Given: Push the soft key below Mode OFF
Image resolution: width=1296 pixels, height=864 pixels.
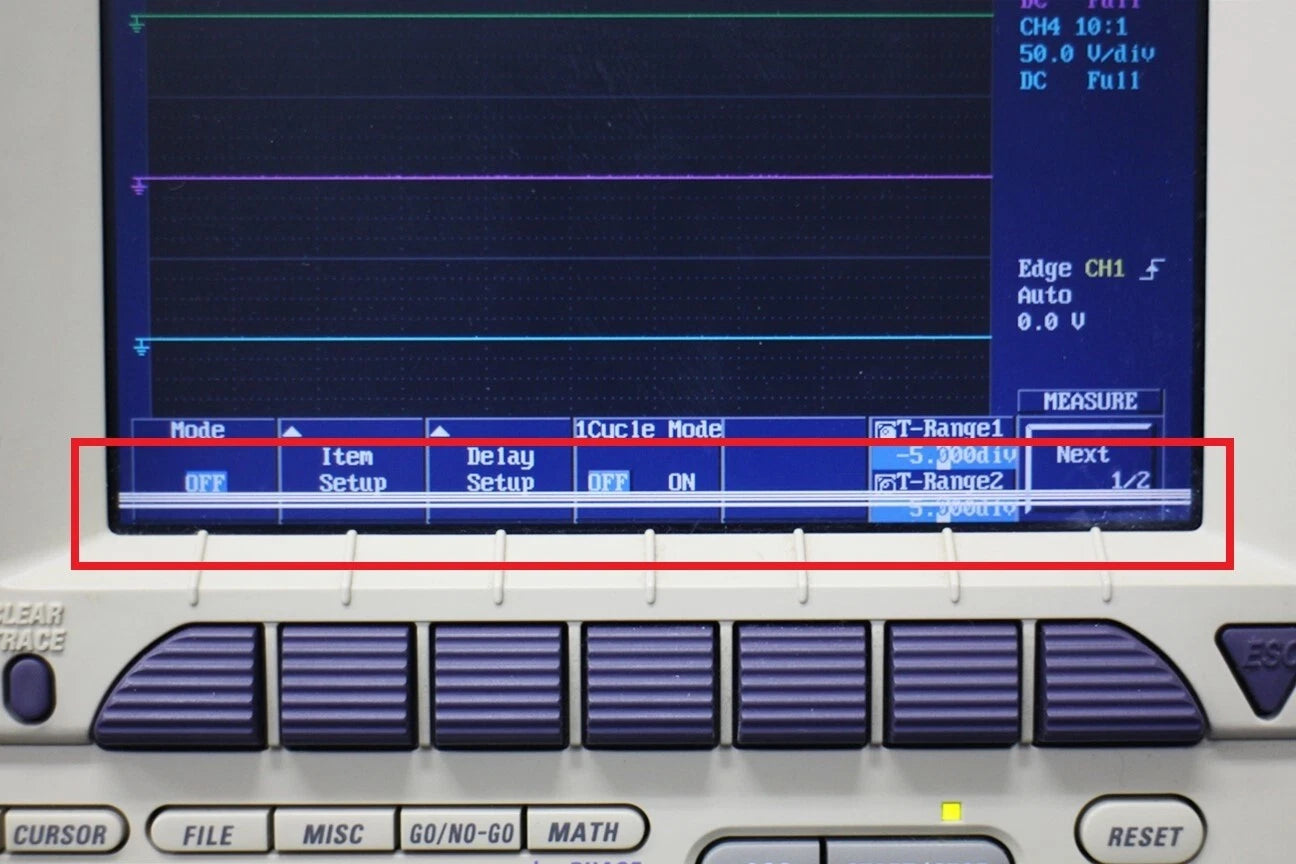Looking at the screenshot, I should 182,686.
